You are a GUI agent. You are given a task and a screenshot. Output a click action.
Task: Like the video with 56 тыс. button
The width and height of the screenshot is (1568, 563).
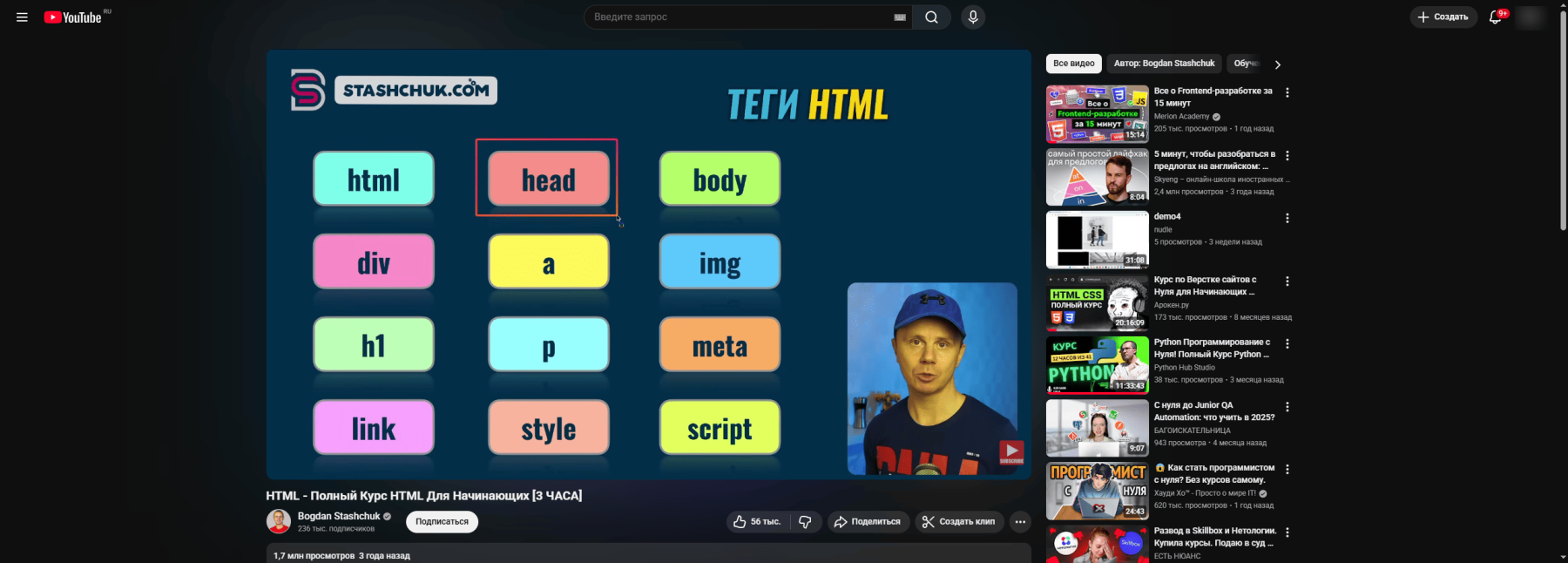tap(756, 522)
